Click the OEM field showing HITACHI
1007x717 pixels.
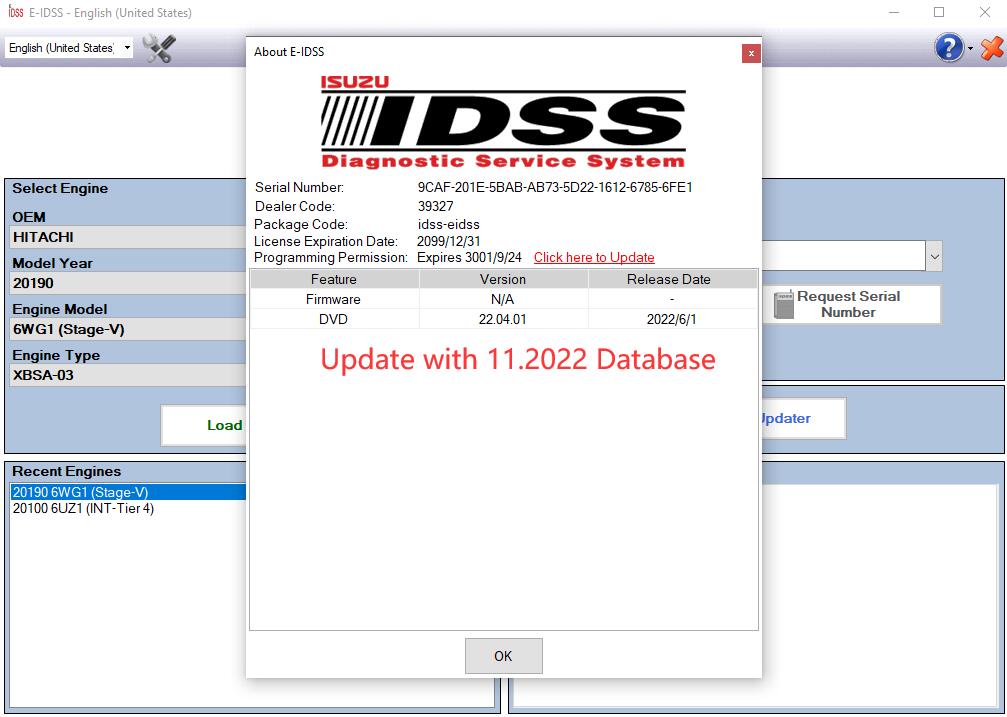pyautogui.click(x=128, y=237)
